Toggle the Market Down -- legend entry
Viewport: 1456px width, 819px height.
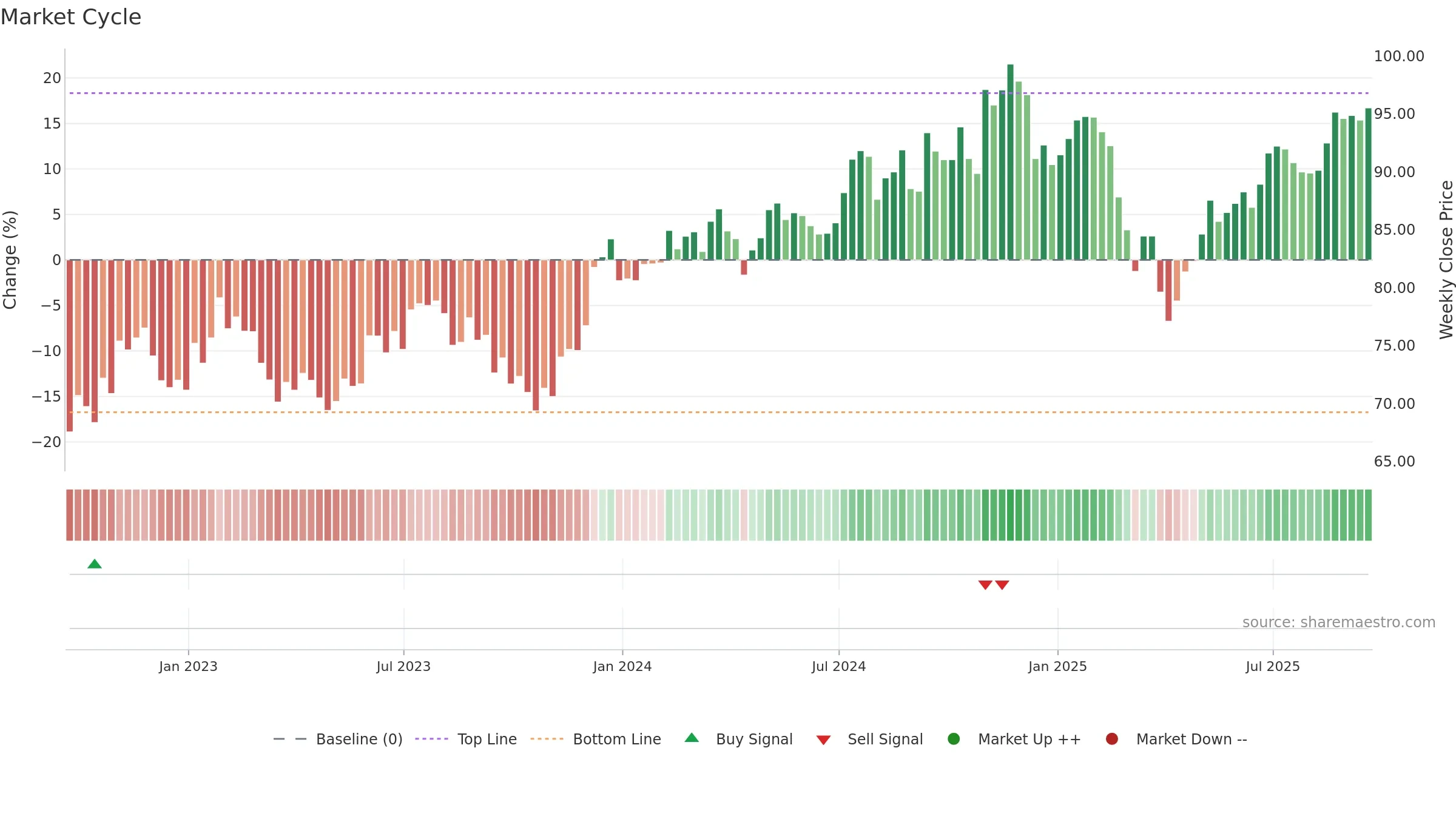[x=1176, y=740]
